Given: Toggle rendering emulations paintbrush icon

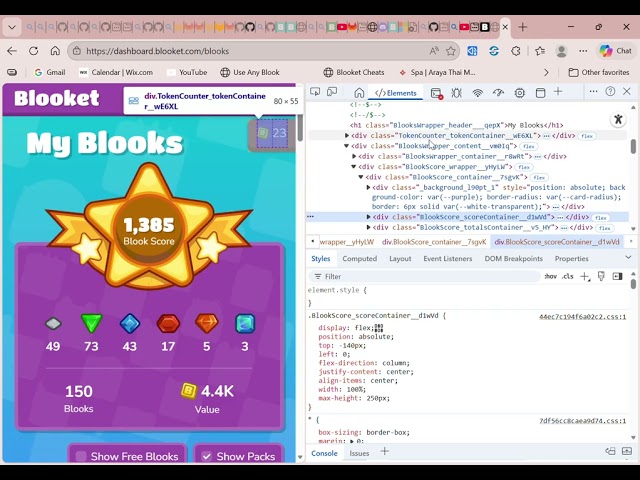Looking at the screenshot, I should [x=601, y=276].
